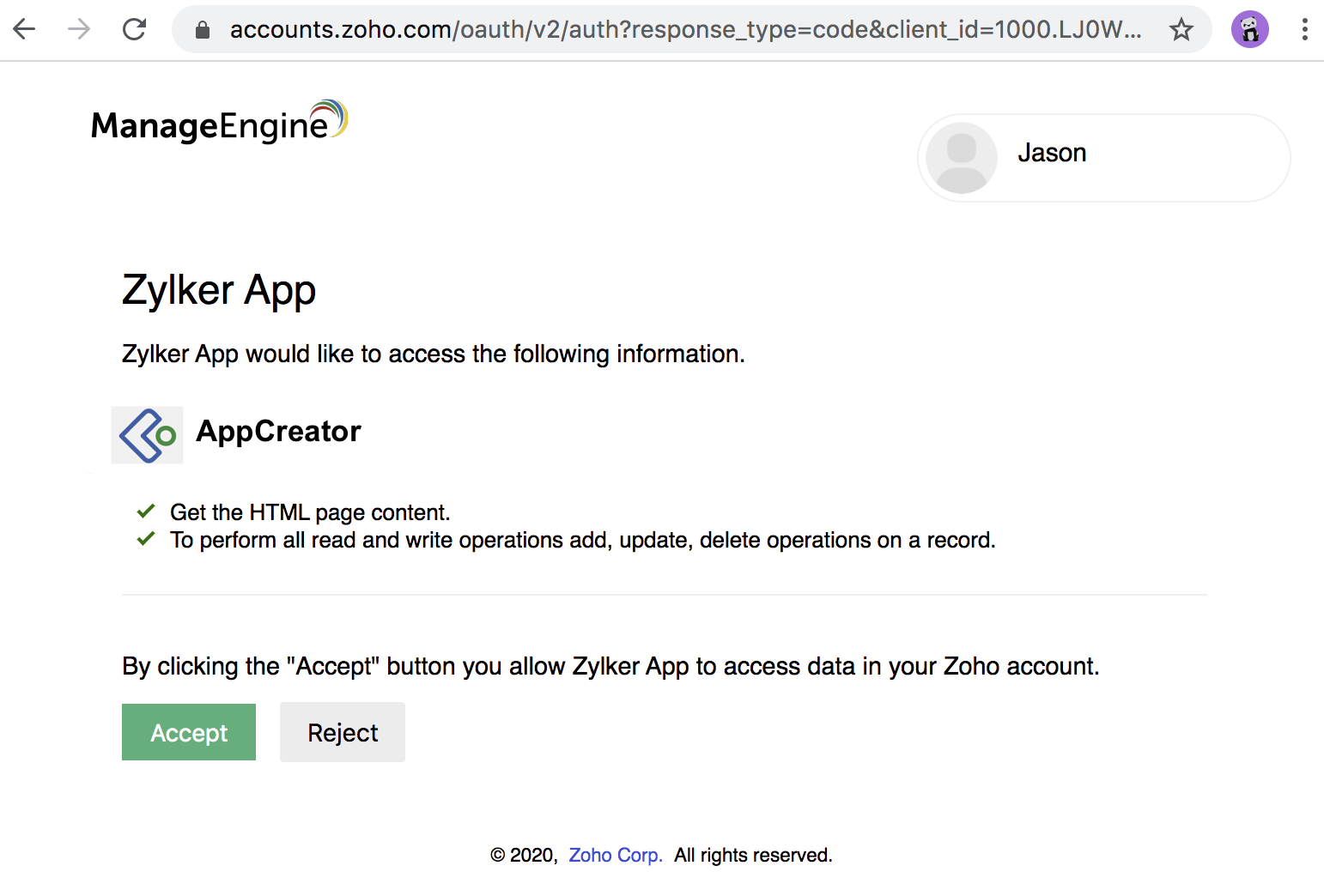Click the checkmark beside HTML page content
This screenshot has width=1324, height=896.
click(x=146, y=512)
